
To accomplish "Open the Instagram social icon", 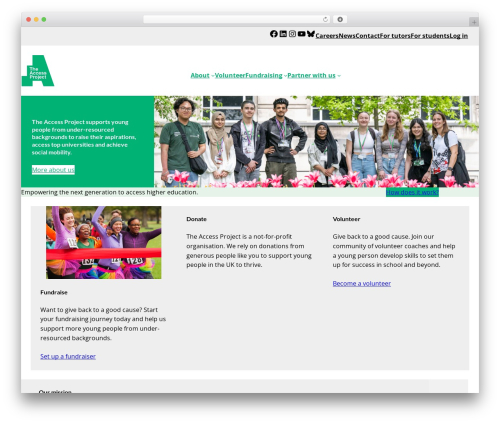I will point(292,34).
